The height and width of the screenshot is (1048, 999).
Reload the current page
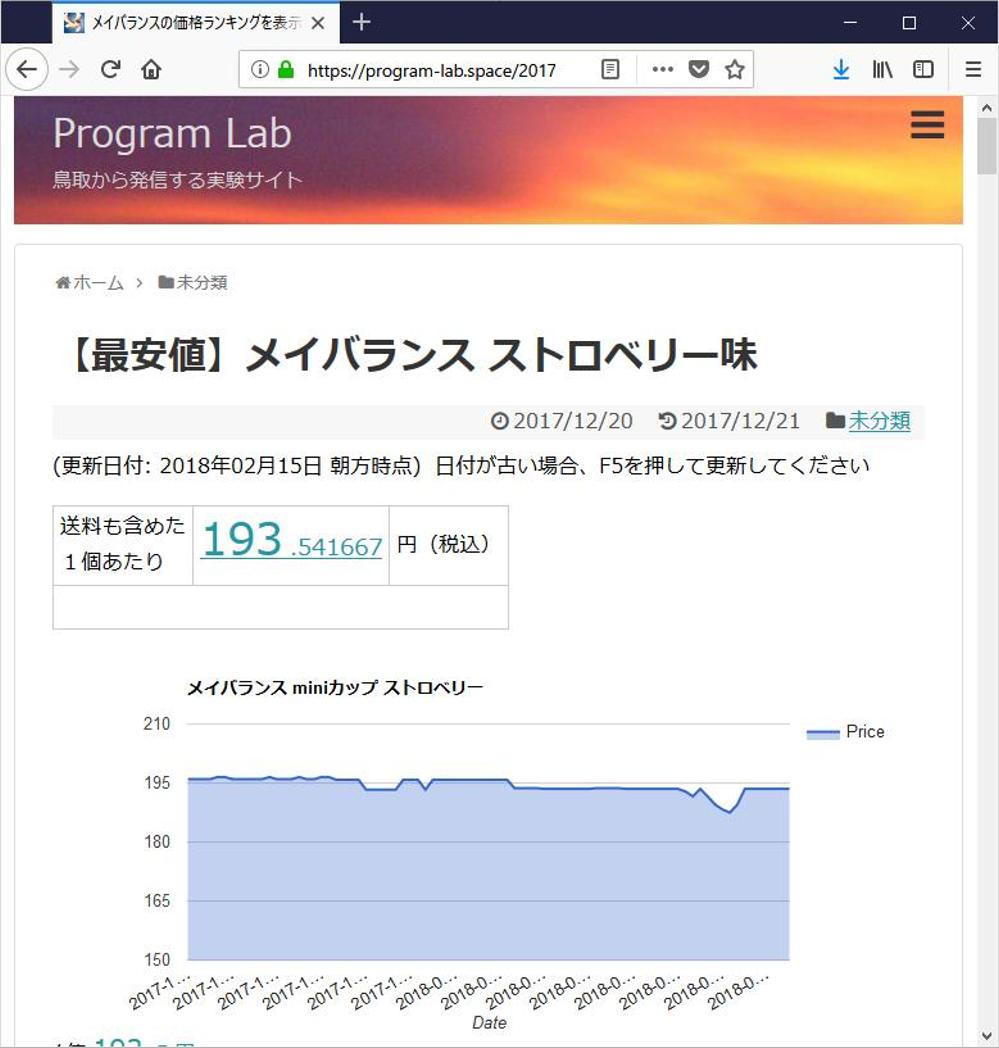[110, 69]
